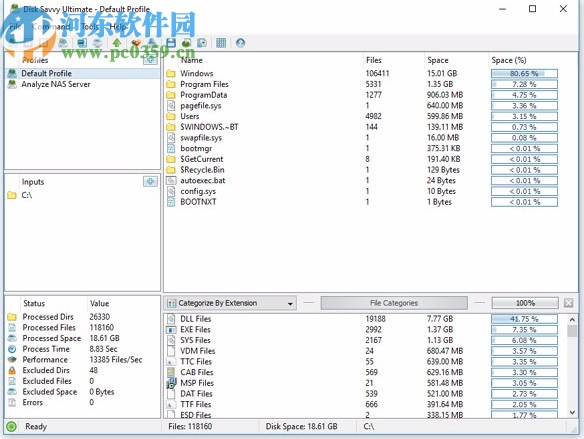Click the grid layout toolbar icon
Viewport: 584px width, 439px height.
(221, 43)
